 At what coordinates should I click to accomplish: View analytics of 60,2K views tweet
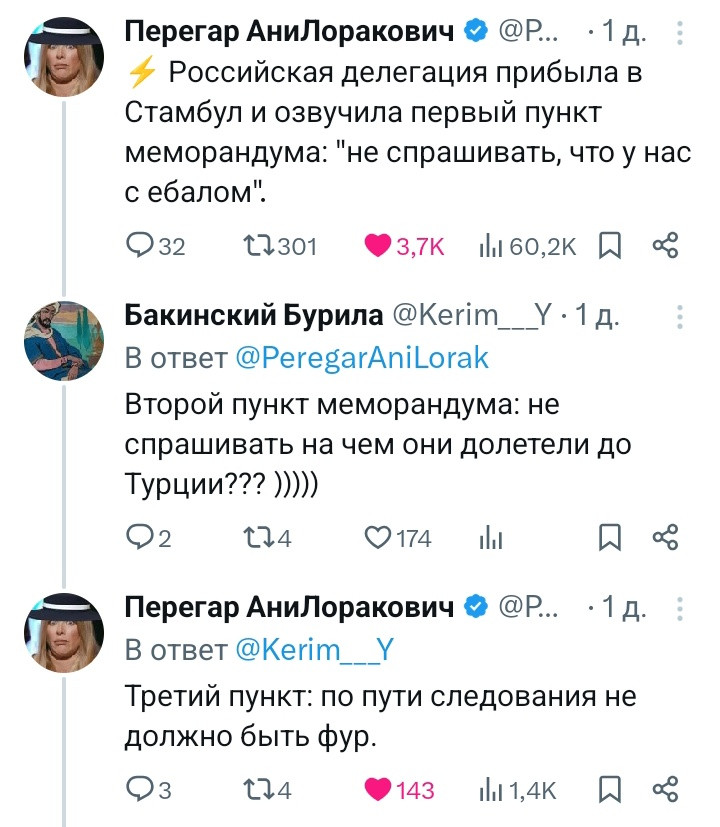[490, 246]
